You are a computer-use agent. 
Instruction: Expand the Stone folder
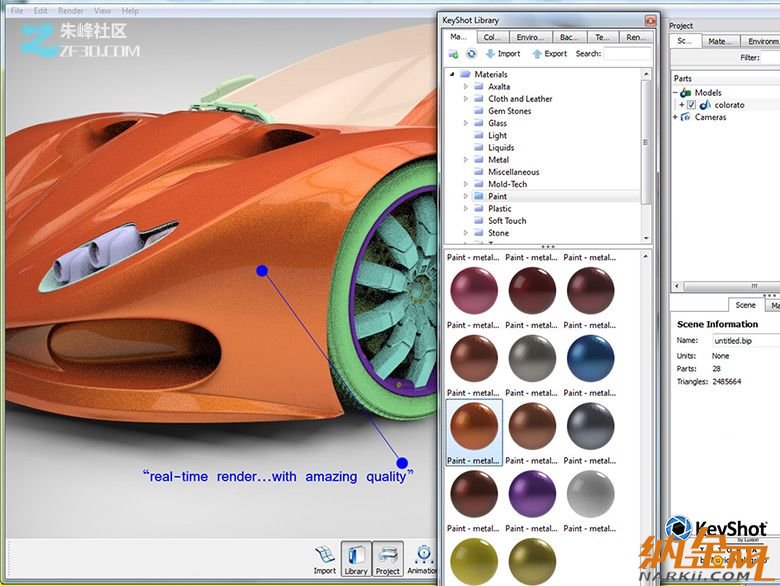(466, 233)
